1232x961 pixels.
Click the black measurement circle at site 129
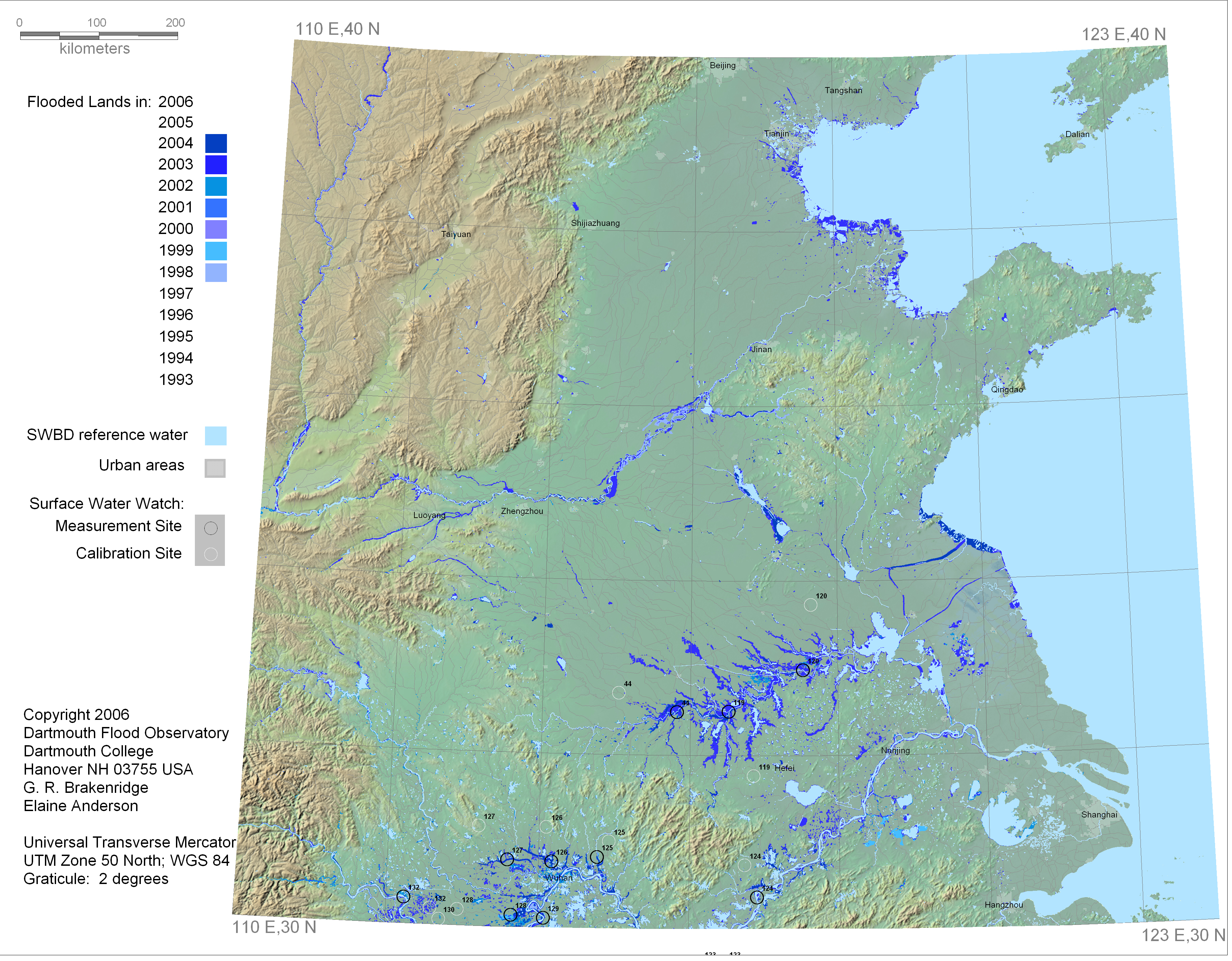(x=542, y=917)
